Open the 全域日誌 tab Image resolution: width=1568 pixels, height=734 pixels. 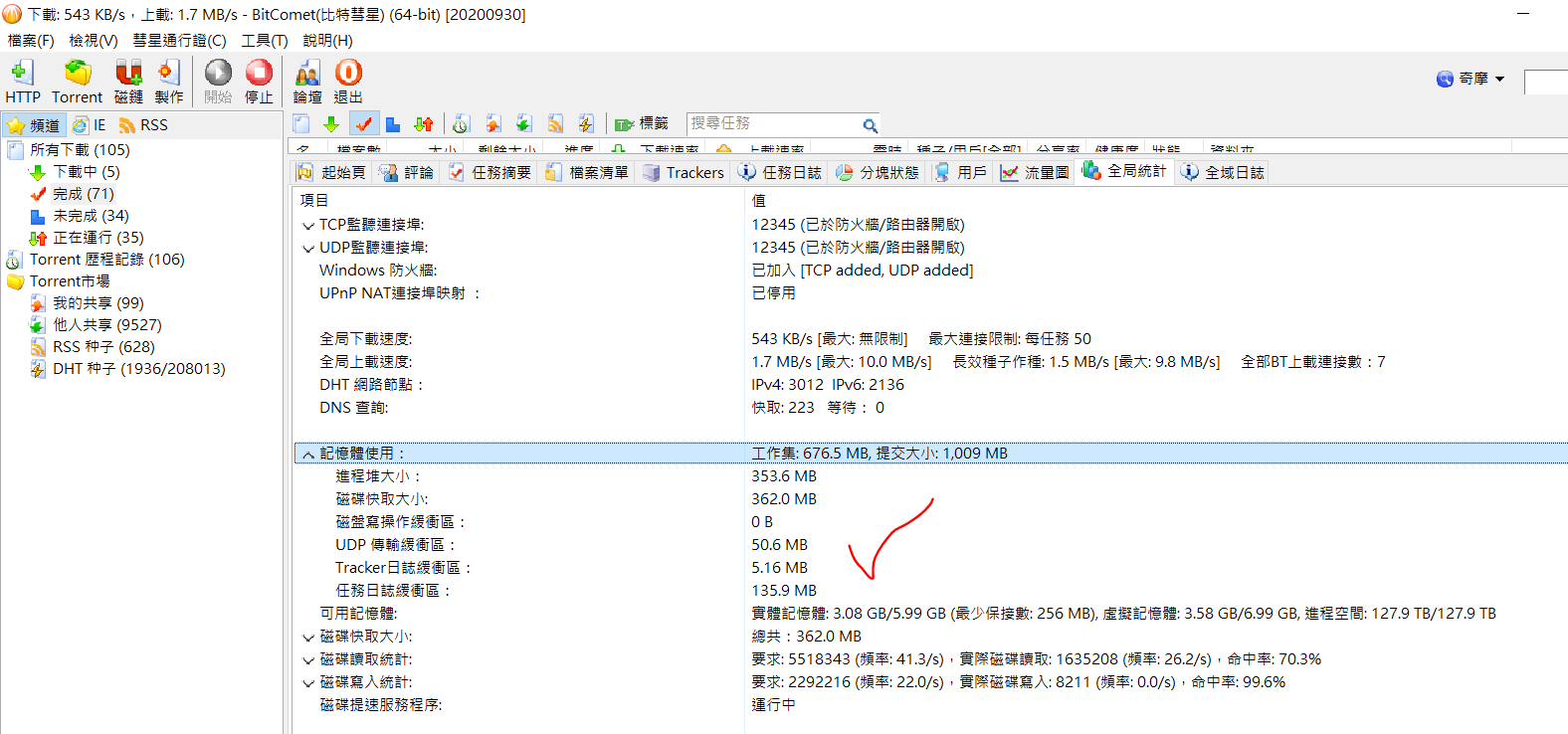coord(1222,172)
